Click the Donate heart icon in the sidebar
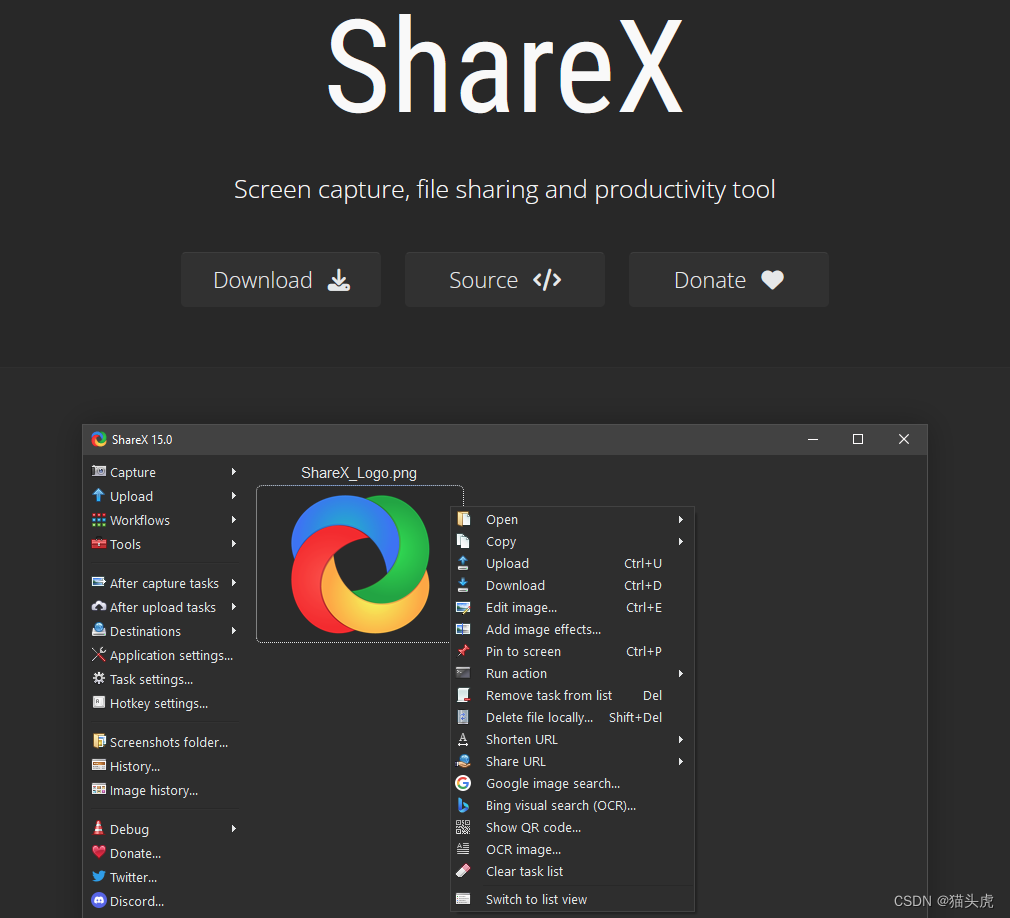 [99, 852]
